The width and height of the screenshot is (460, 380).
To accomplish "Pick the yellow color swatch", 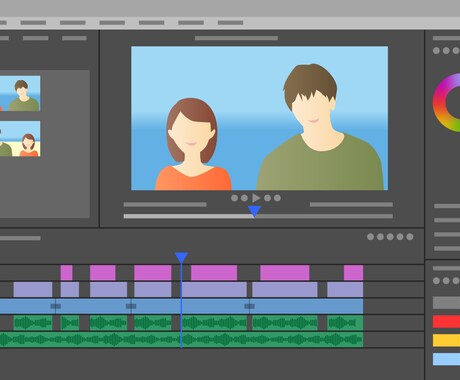I will pyautogui.click(x=446, y=340).
